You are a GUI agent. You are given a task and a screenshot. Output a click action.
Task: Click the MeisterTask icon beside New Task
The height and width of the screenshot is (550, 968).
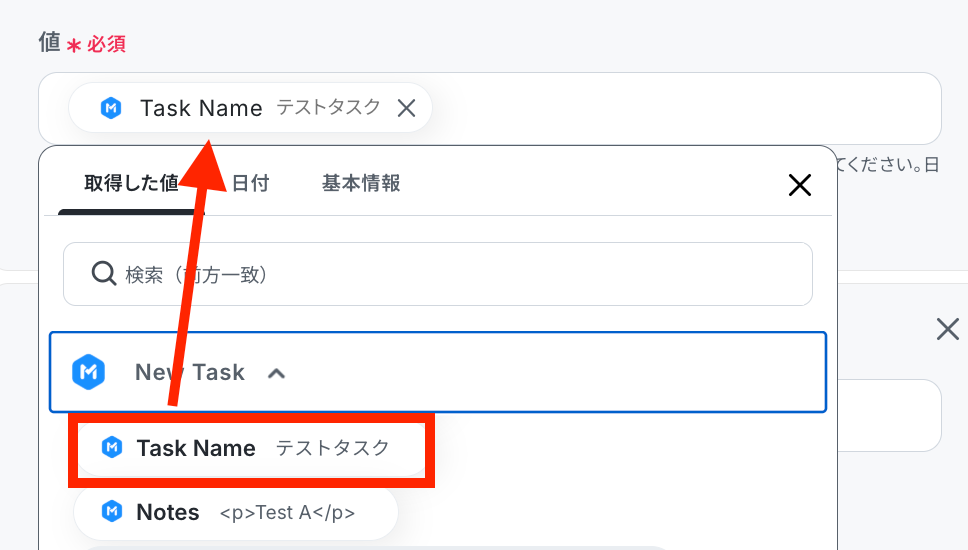(x=89, y=372)
